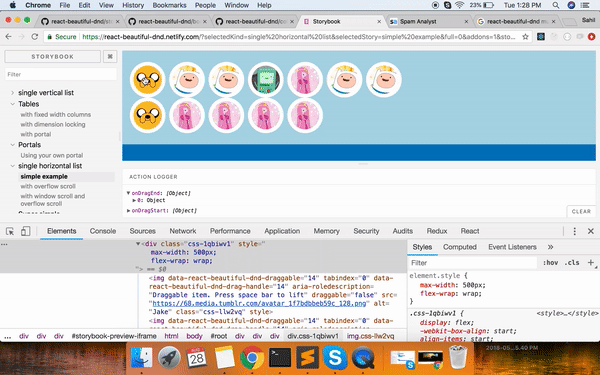The image size is (600, 375).
Task: Open the 'with dimension locking' story
Action: (x=53, y=124)
